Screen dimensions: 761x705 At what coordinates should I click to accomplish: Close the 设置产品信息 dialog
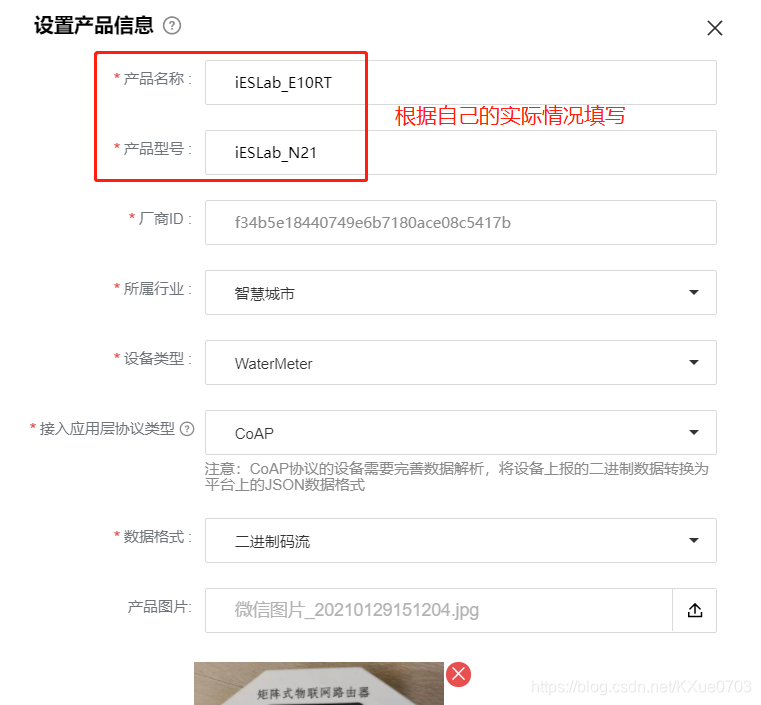pos(714,28)
